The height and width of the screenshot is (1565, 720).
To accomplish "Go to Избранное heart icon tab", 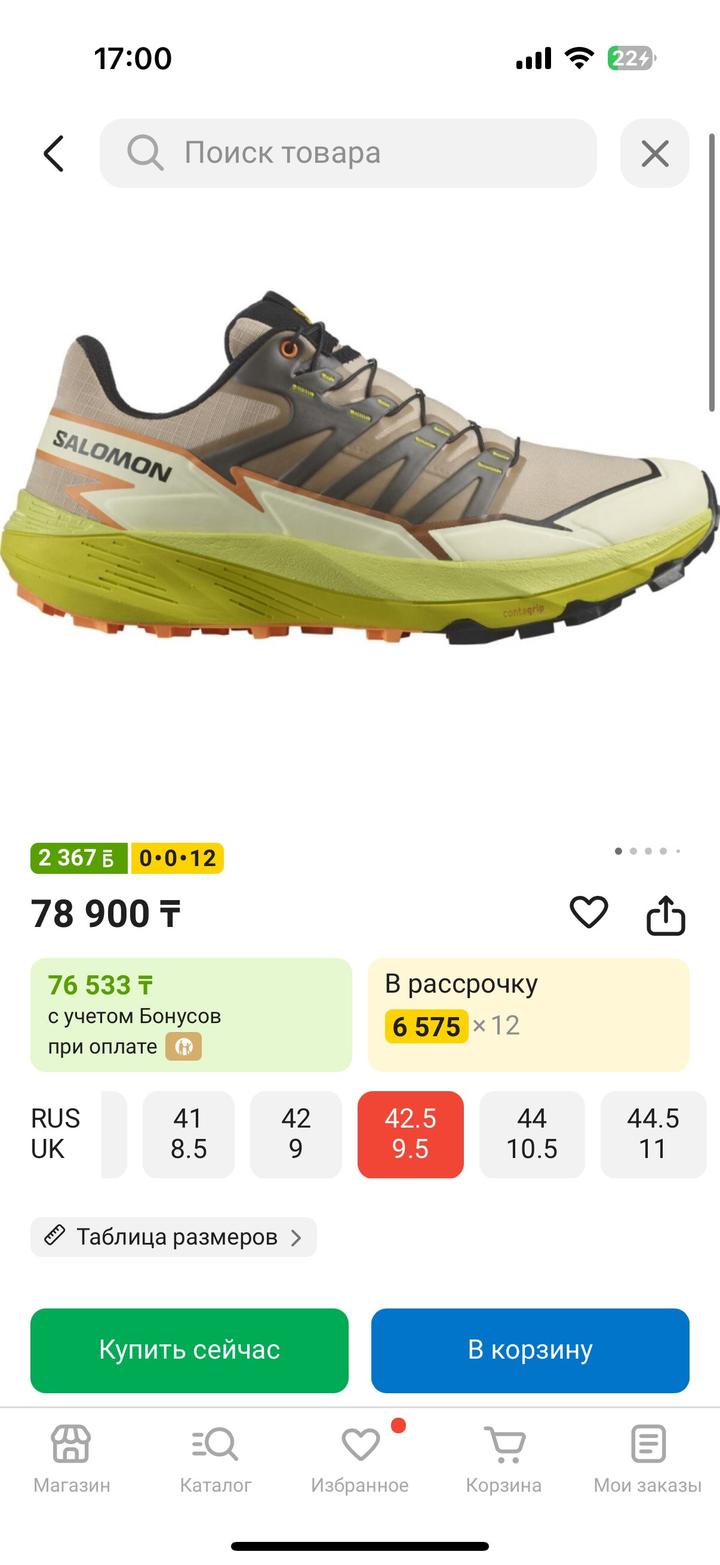I will (360, 1460).
